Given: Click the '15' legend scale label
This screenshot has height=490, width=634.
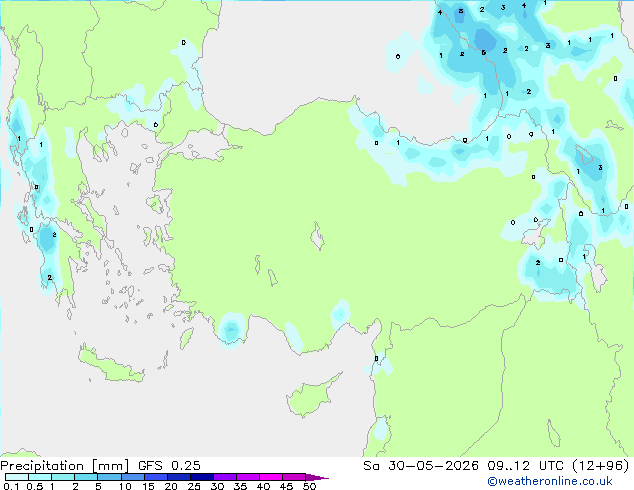Looking at the screenshot, I should (x=148, y=486).
